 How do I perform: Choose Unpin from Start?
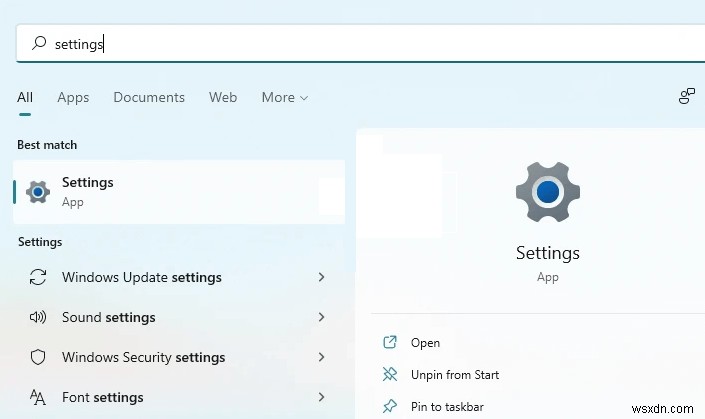[x=454, y=375]
